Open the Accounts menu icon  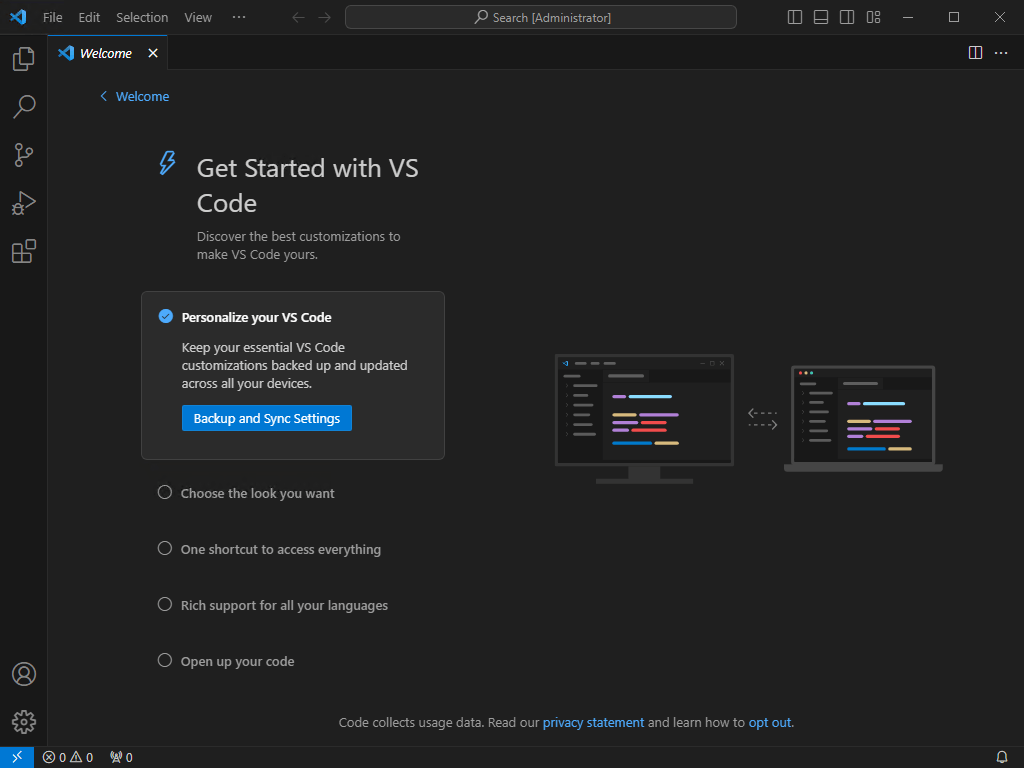24,674
